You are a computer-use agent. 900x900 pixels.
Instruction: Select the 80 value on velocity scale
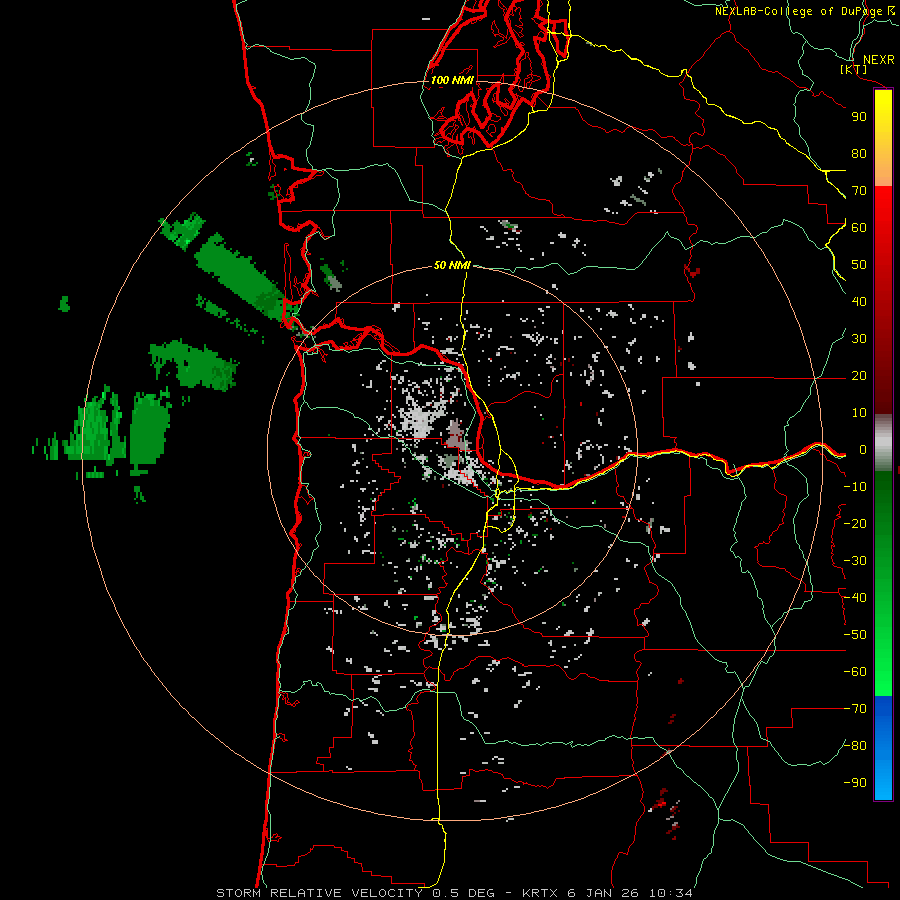(859, 154)
